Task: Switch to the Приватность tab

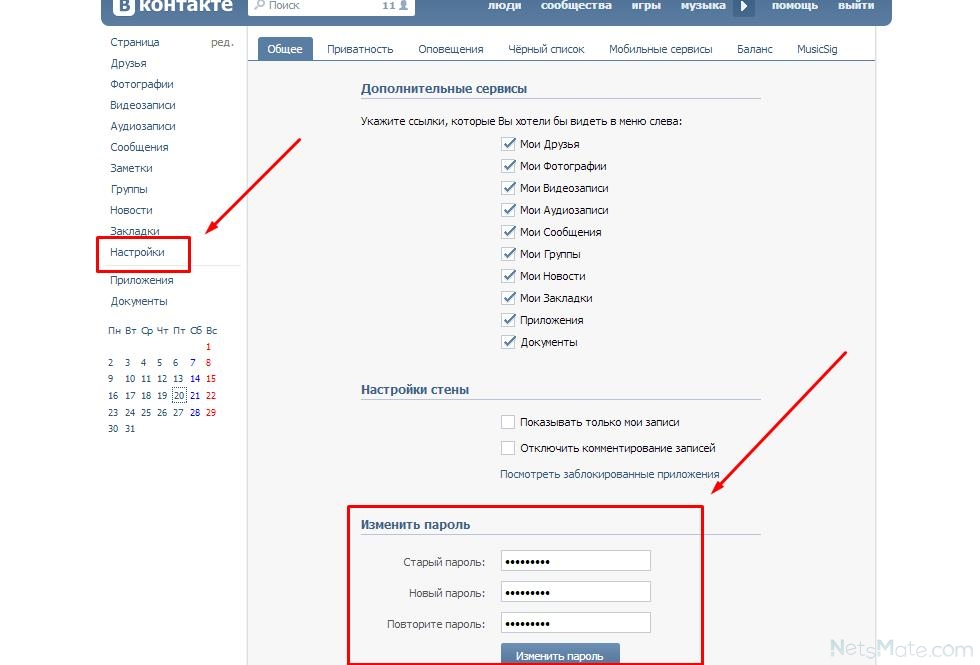Action: tap(360, 49)
